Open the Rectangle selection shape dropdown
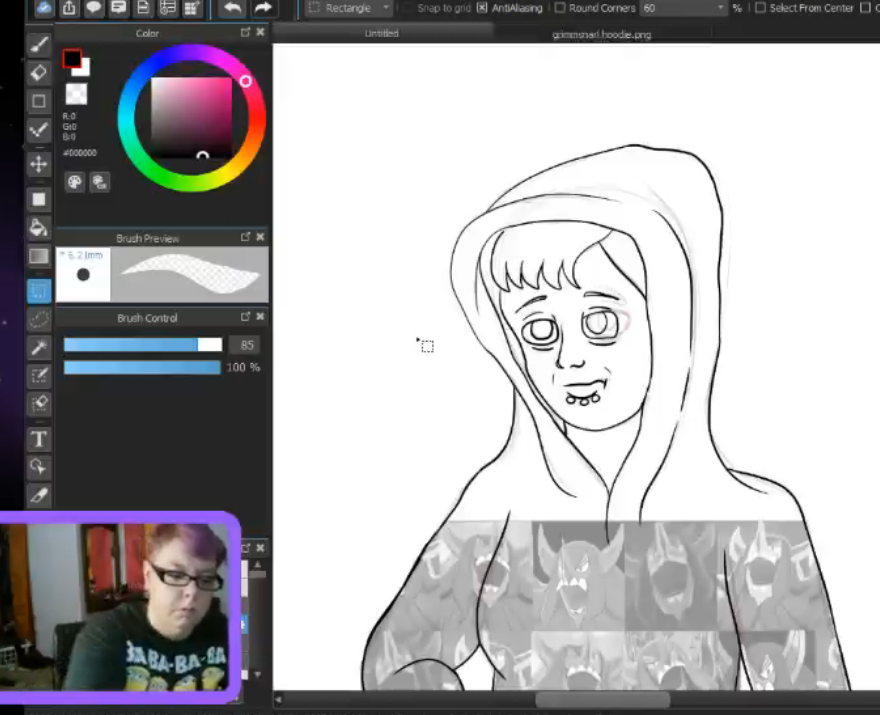This screenshot has height=715, width=880. [349, 8]
